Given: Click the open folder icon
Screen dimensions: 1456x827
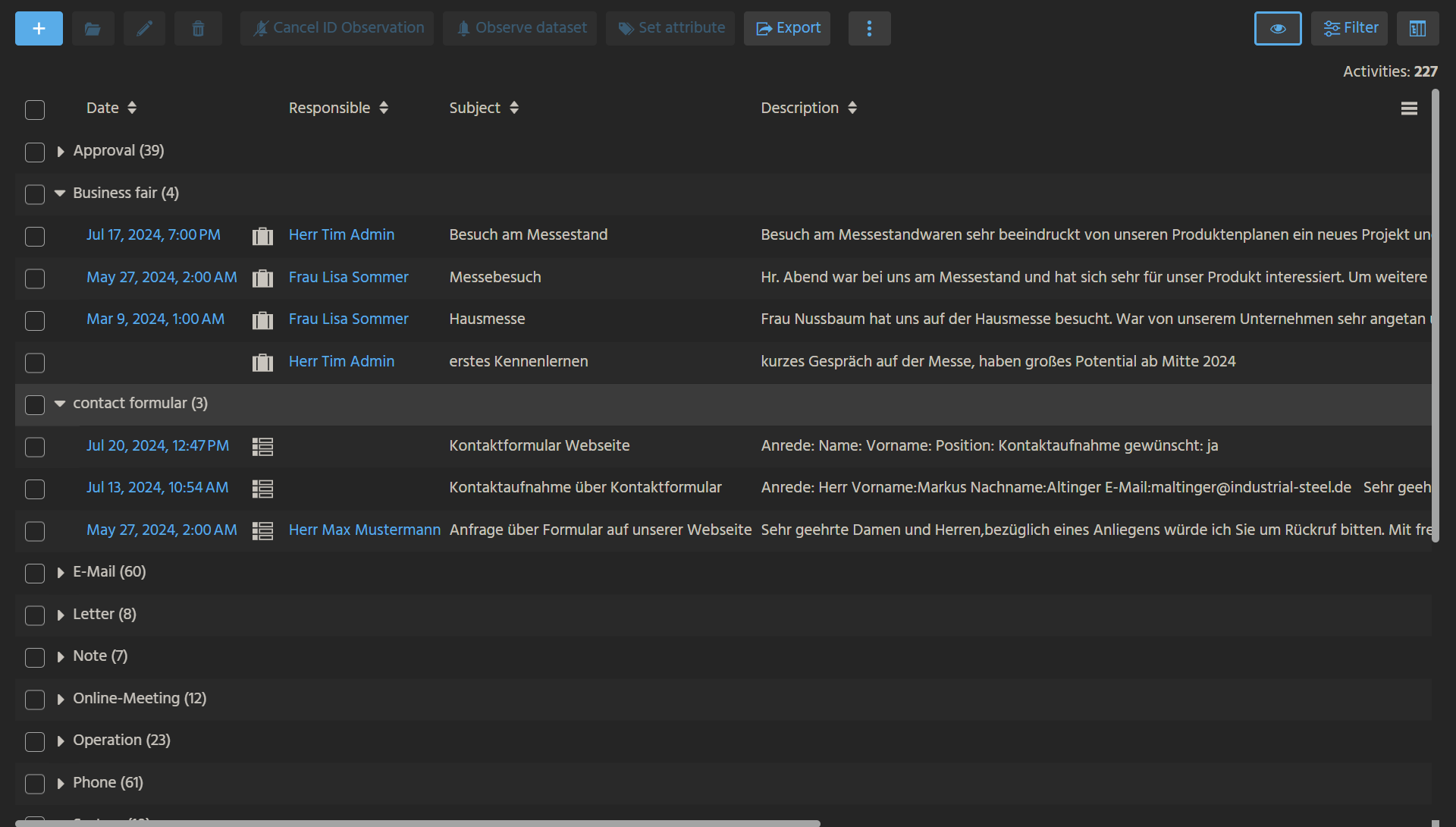Looking at the screenshot, I should click(93, 28).
